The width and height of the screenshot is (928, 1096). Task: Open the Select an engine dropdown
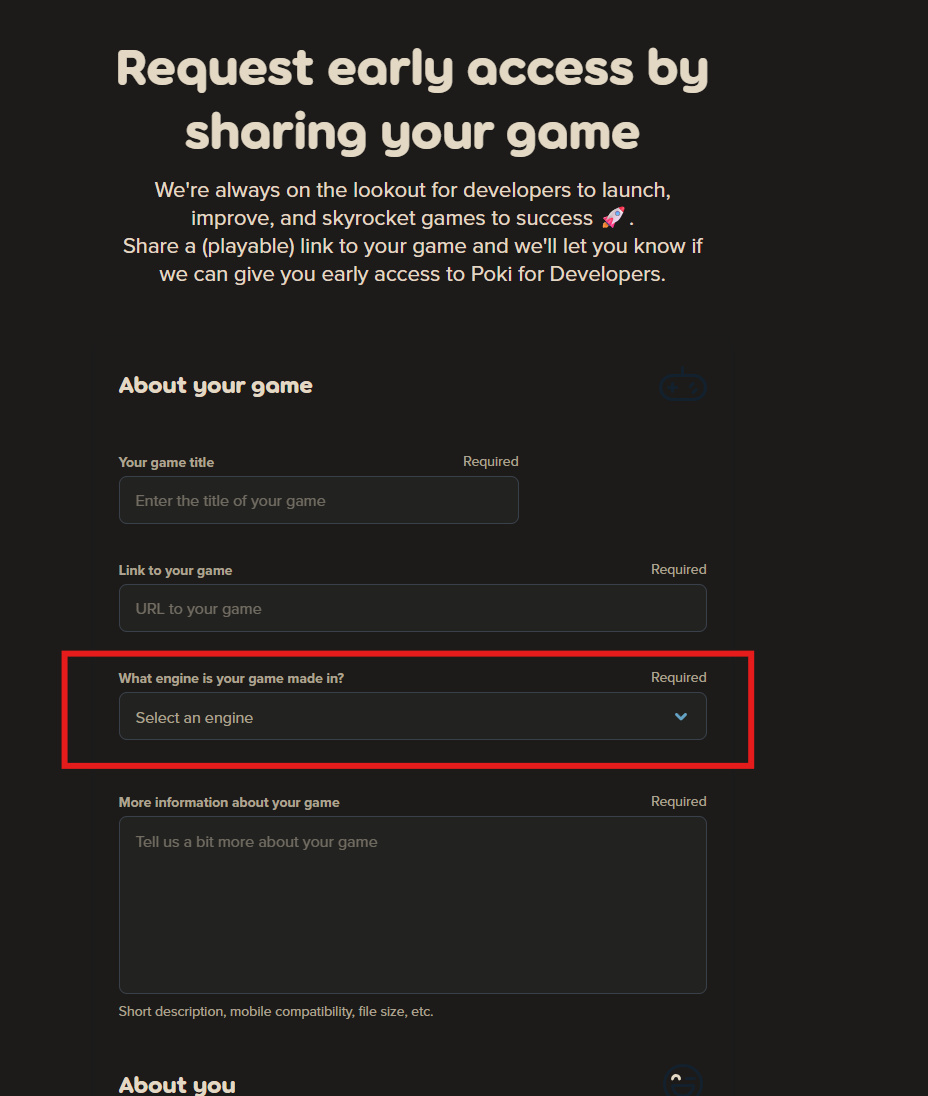click(x=412, y=717)
